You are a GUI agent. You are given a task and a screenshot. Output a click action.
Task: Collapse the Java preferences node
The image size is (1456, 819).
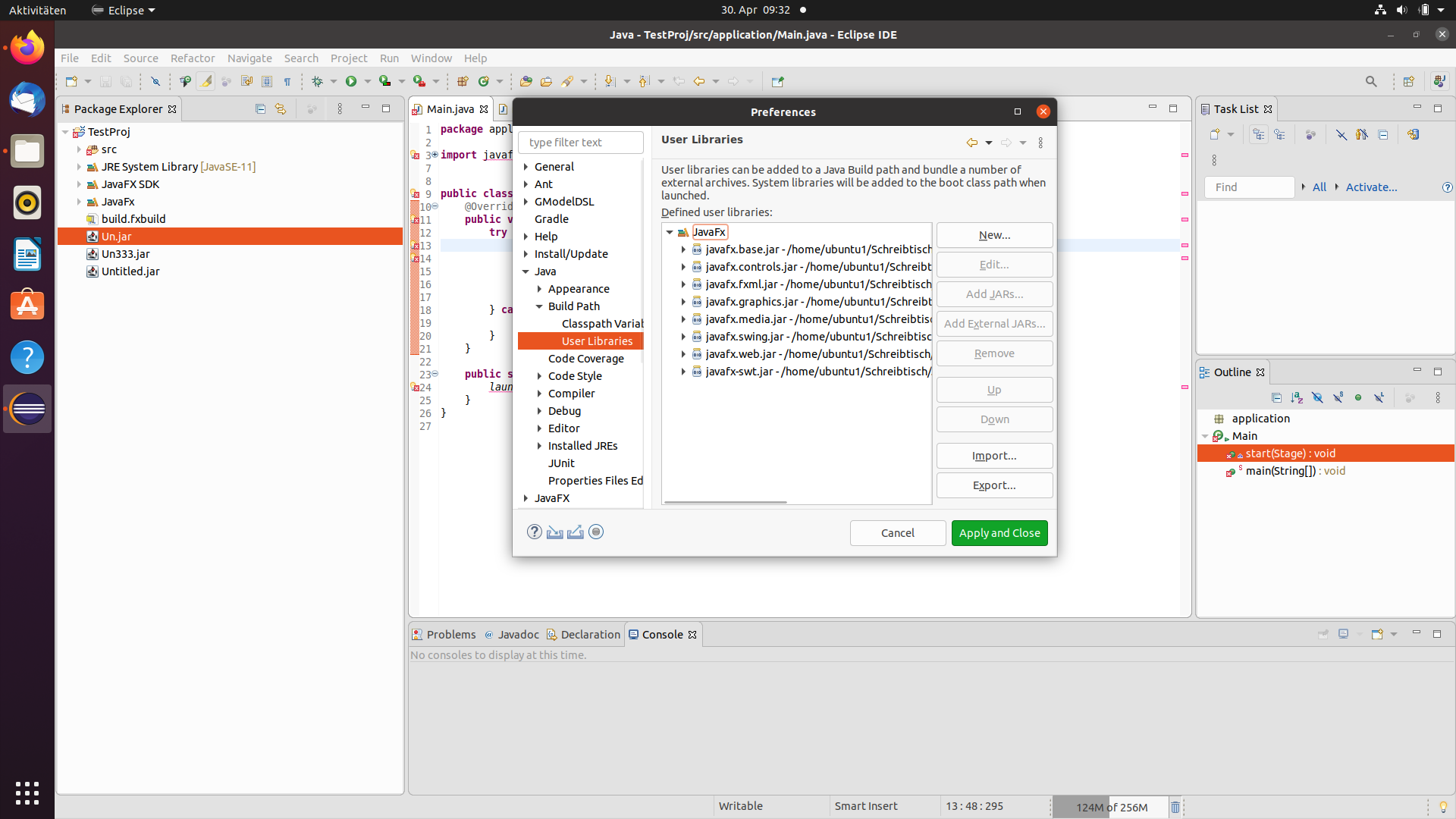(x=526, y=271)
